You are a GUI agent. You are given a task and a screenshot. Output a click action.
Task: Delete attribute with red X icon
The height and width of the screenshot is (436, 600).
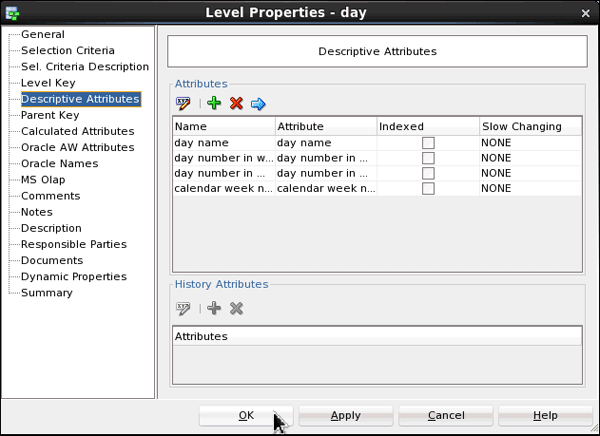236,103
